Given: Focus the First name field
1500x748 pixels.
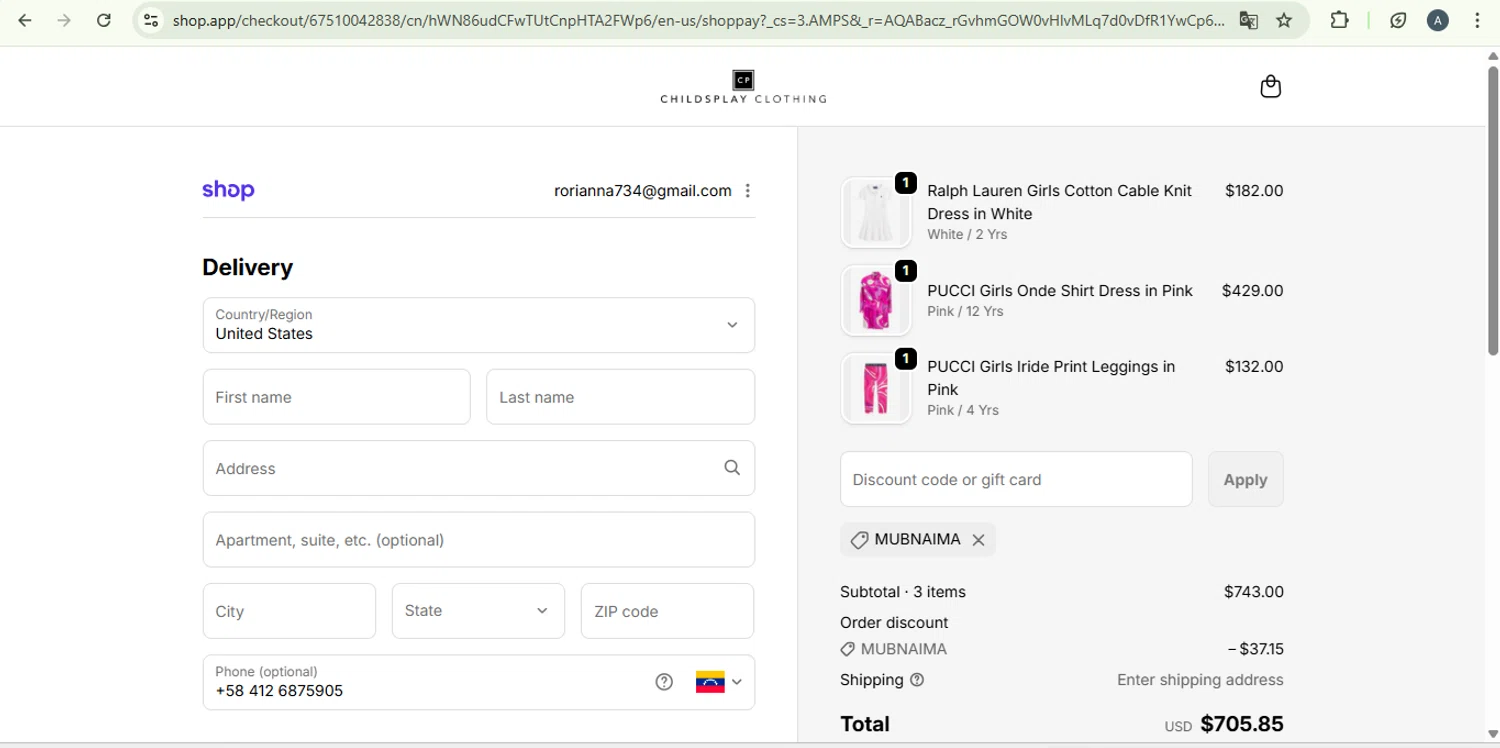Looking at the screenshot, I should [336, 397].
